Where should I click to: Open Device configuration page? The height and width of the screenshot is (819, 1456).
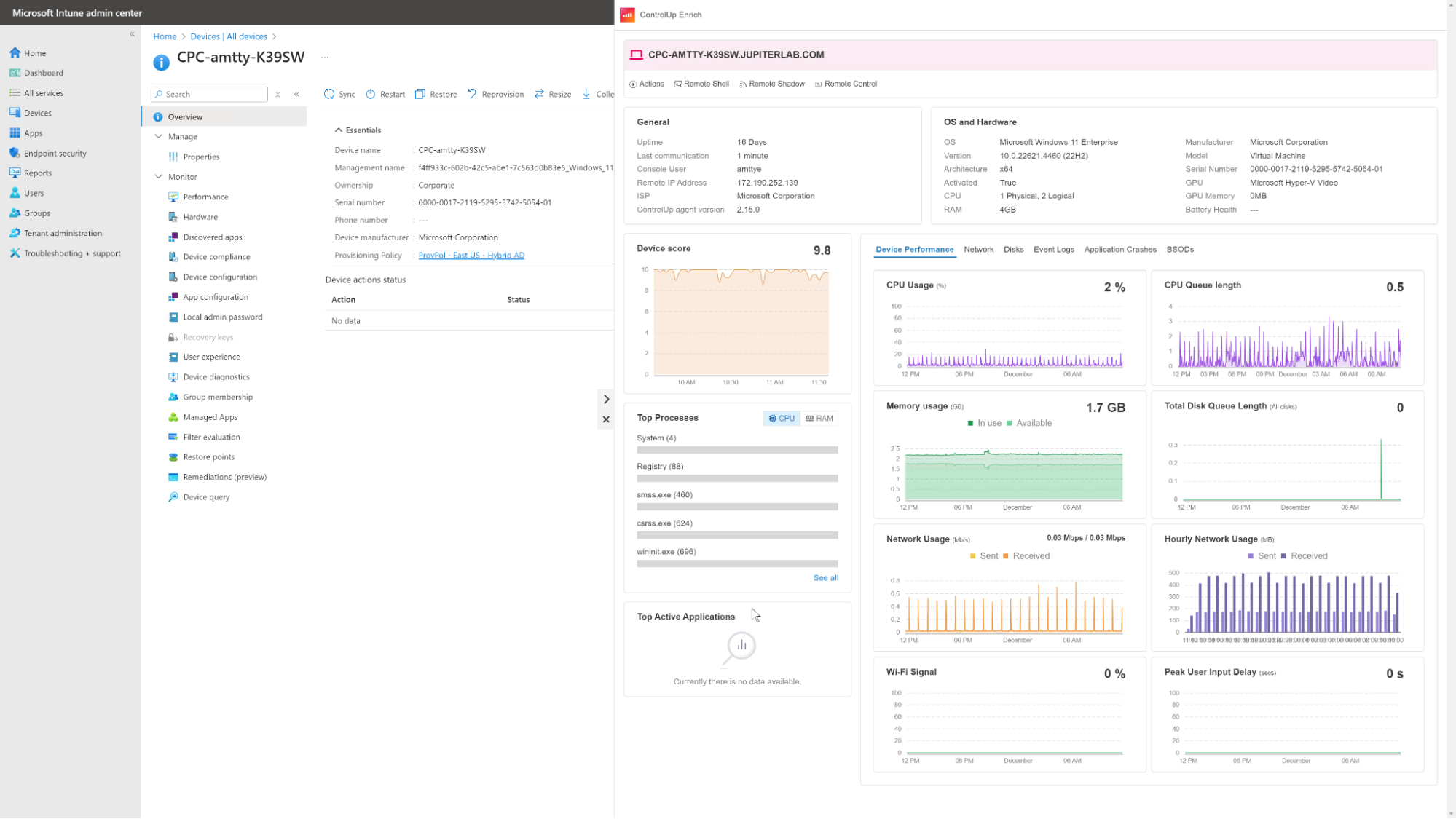(x=220, y=277)
